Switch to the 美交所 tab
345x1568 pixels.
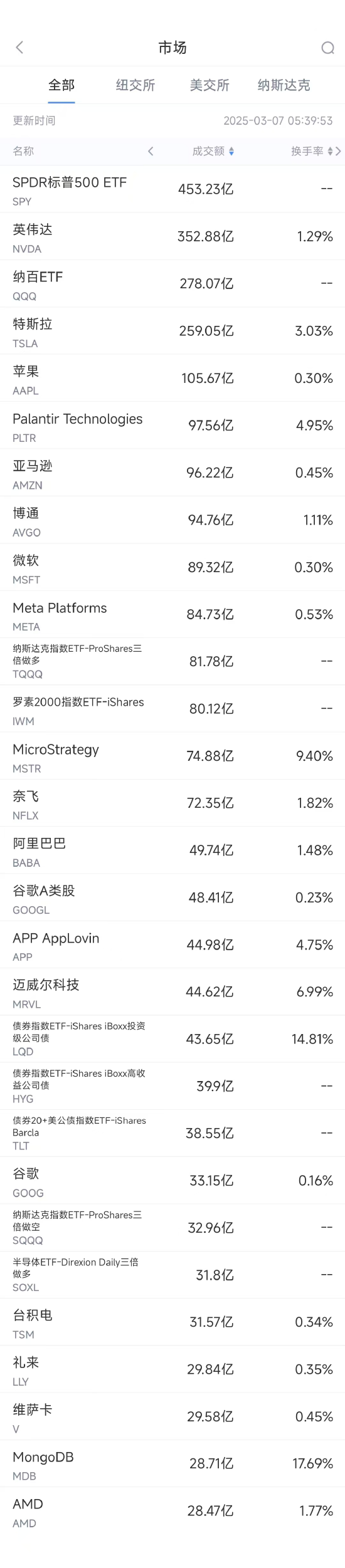[x=210, y=85]
